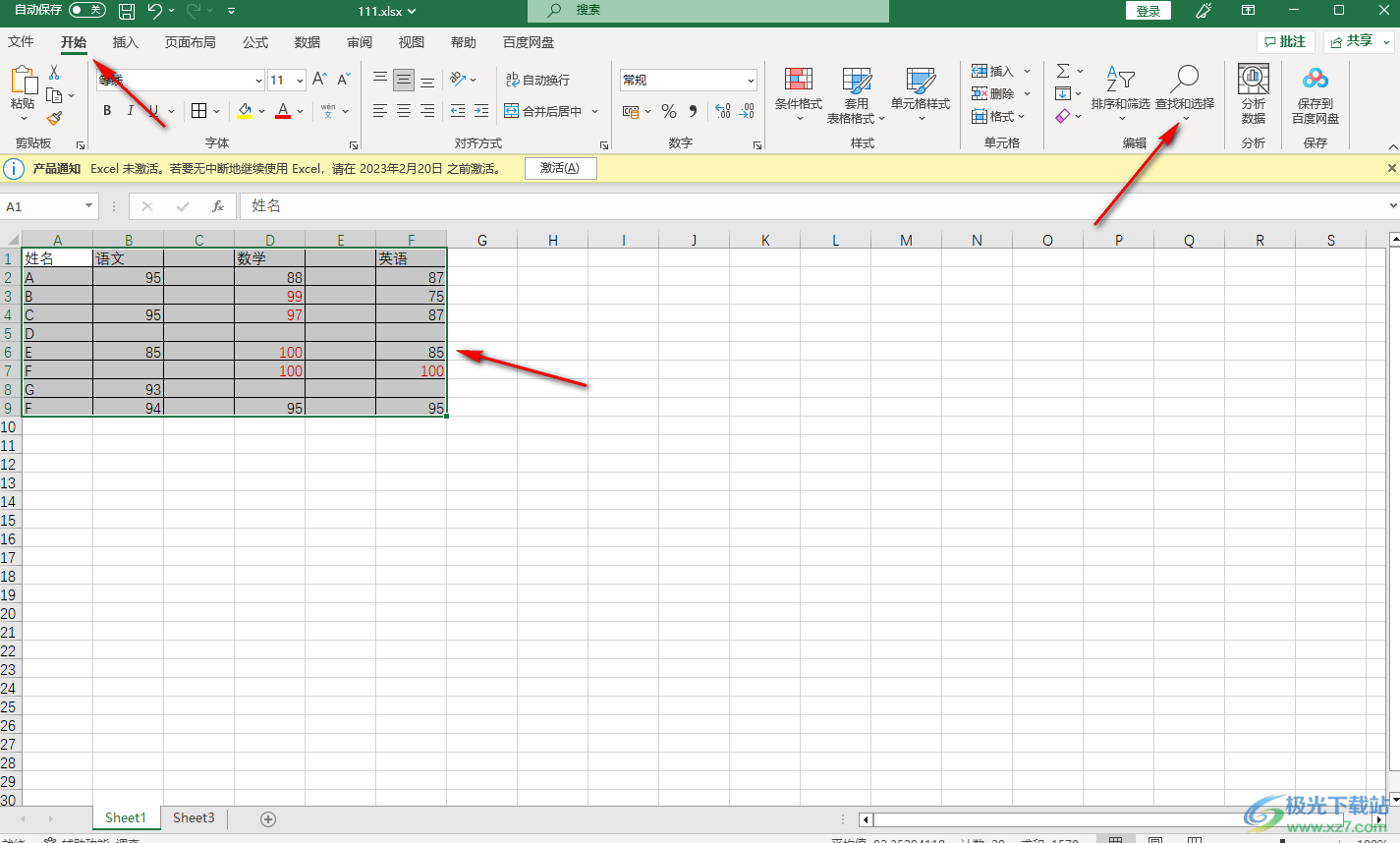
Task: Open 套用表格格式 table styles
Action: pyautogui.click(x=856, y=95)
